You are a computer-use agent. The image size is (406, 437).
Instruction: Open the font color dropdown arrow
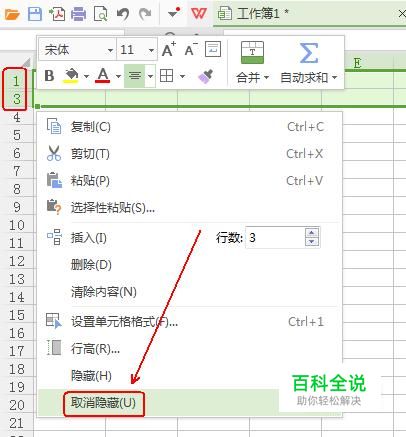coord(118,76)
